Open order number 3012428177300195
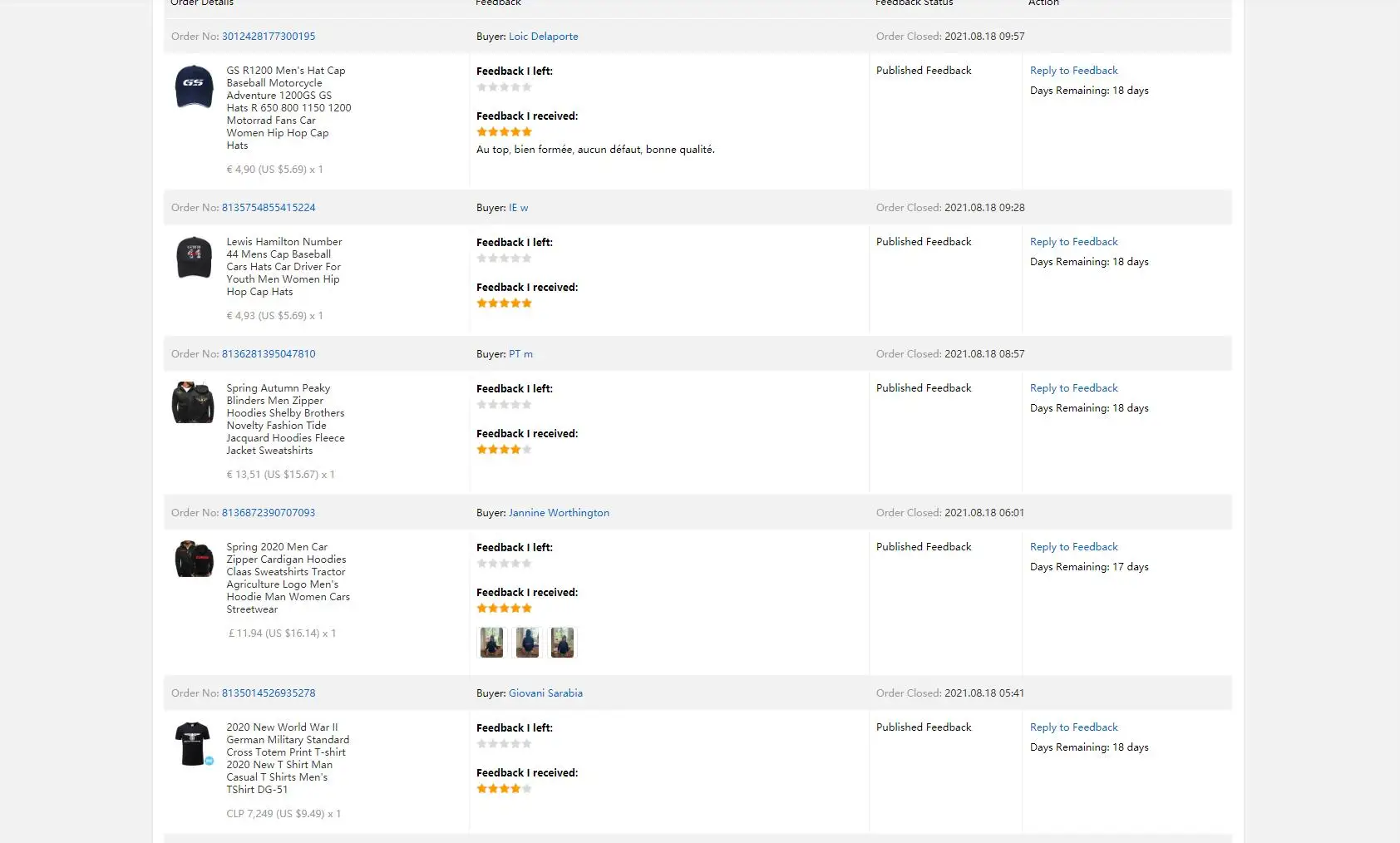 click(269, 37)
